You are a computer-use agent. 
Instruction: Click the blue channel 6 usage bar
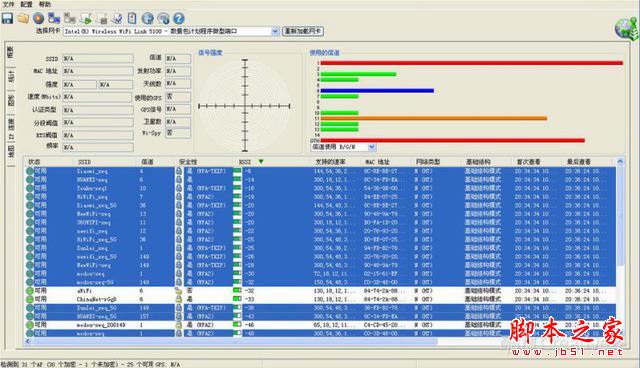click(x=377, y=91)
